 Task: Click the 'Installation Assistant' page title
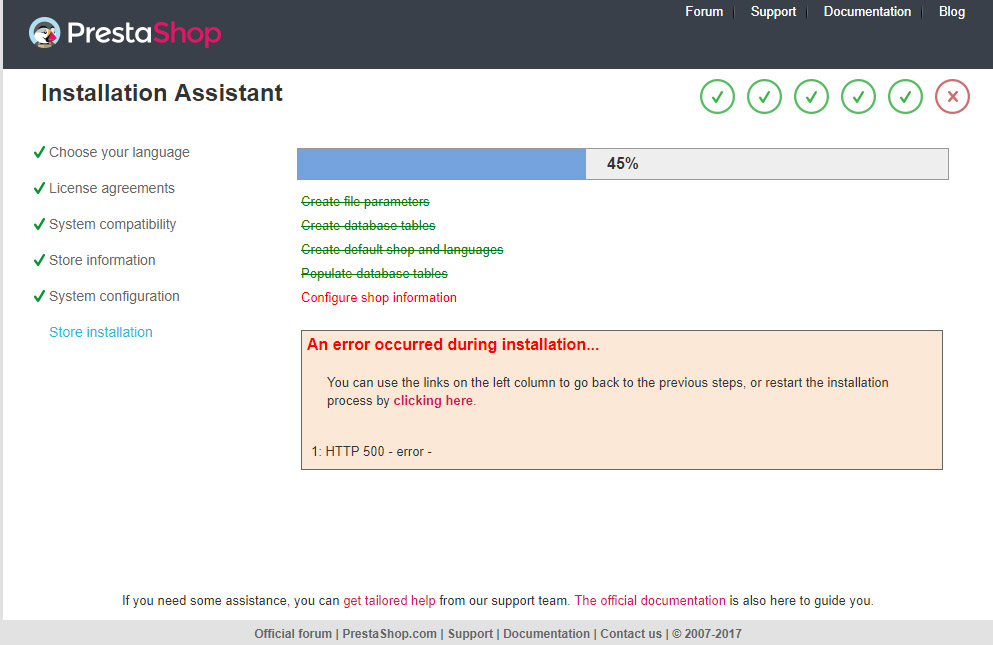click(161, 93)
